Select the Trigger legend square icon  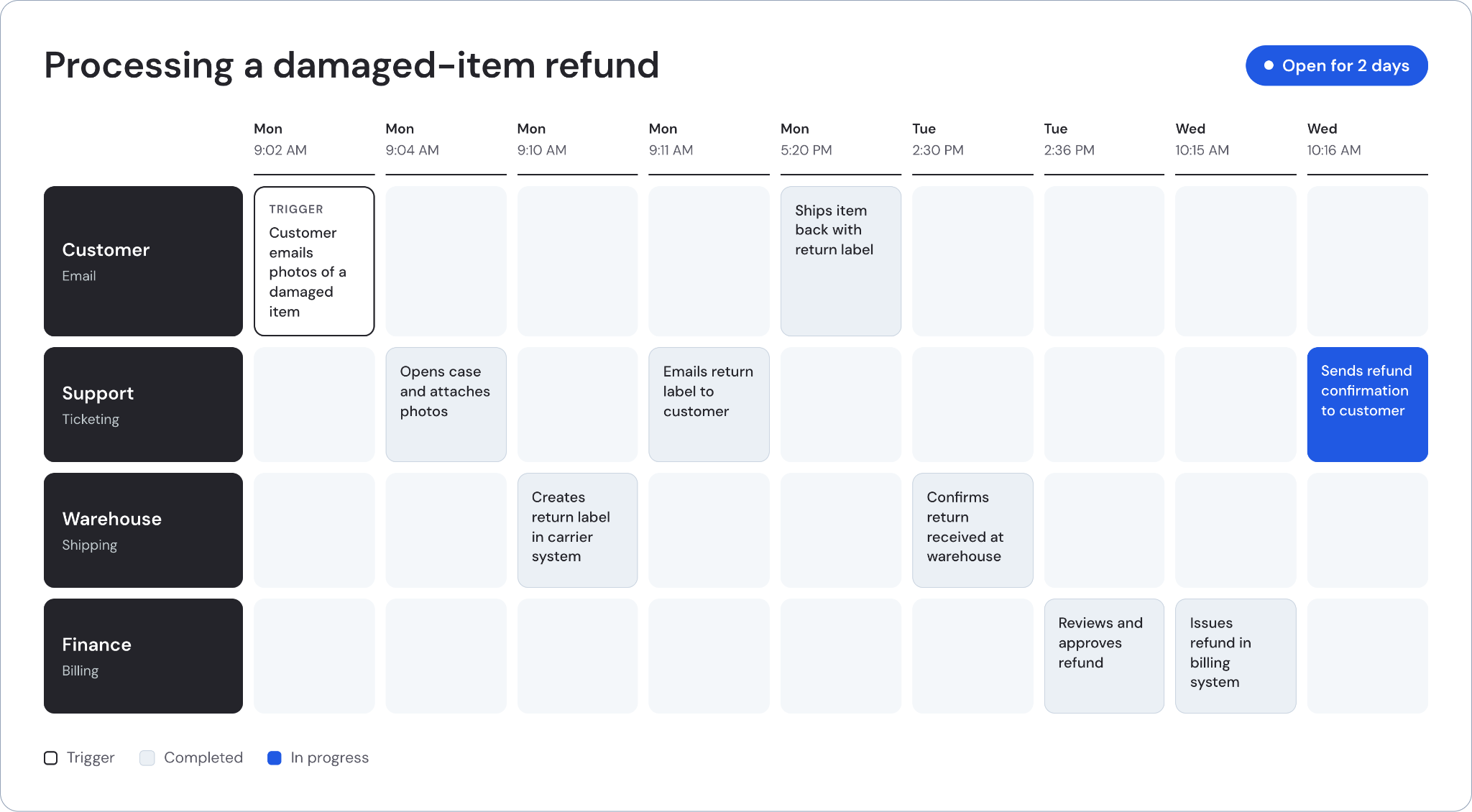51,758
